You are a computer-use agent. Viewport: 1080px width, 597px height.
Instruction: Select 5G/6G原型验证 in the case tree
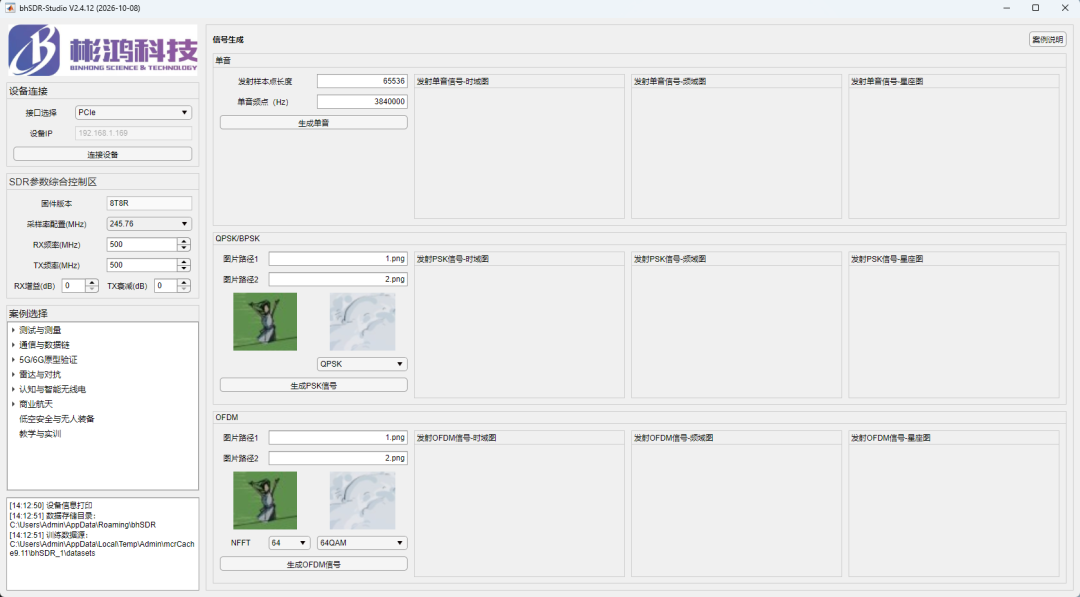(48, 359)
